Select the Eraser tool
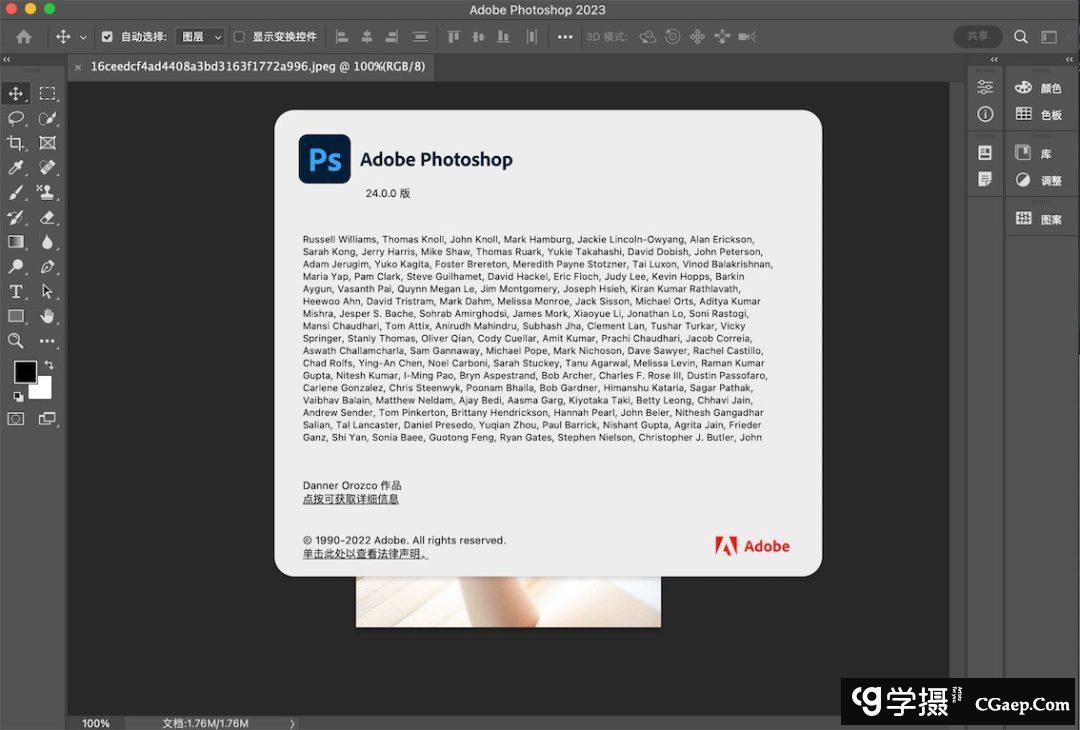Viewport: 1080px width, 730px height. click(47, 217)
